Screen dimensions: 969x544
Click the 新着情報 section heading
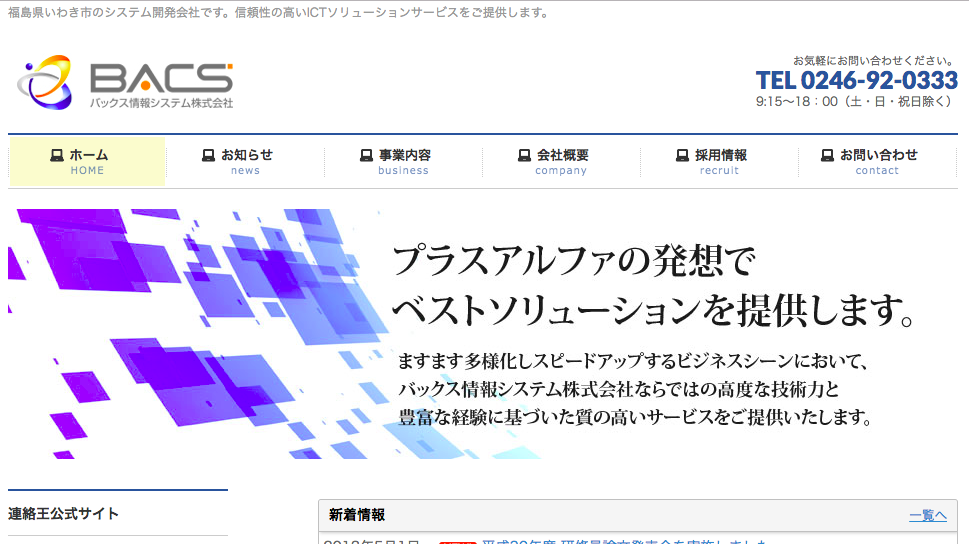[357, 515]
